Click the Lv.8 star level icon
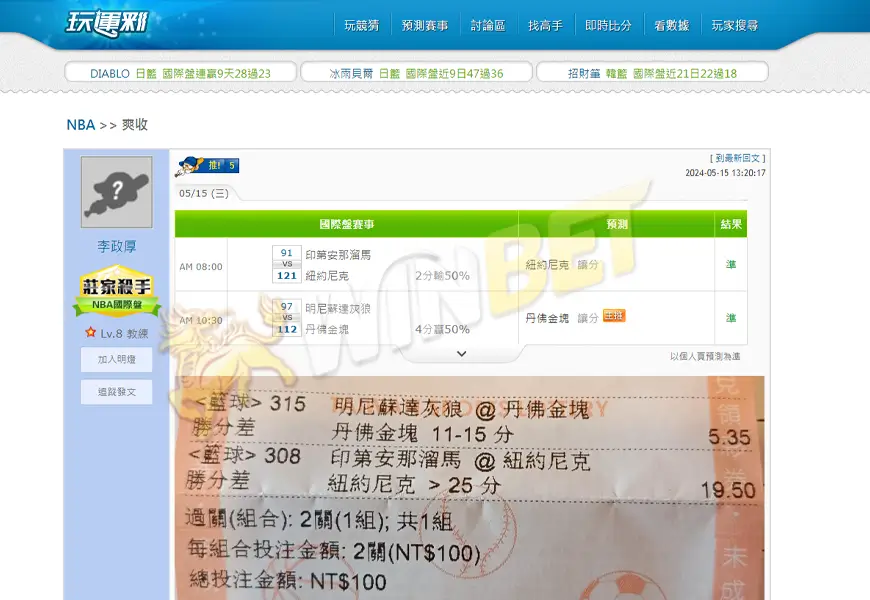The height and width of the screenshot is (600, 870). tap(90, 333)
